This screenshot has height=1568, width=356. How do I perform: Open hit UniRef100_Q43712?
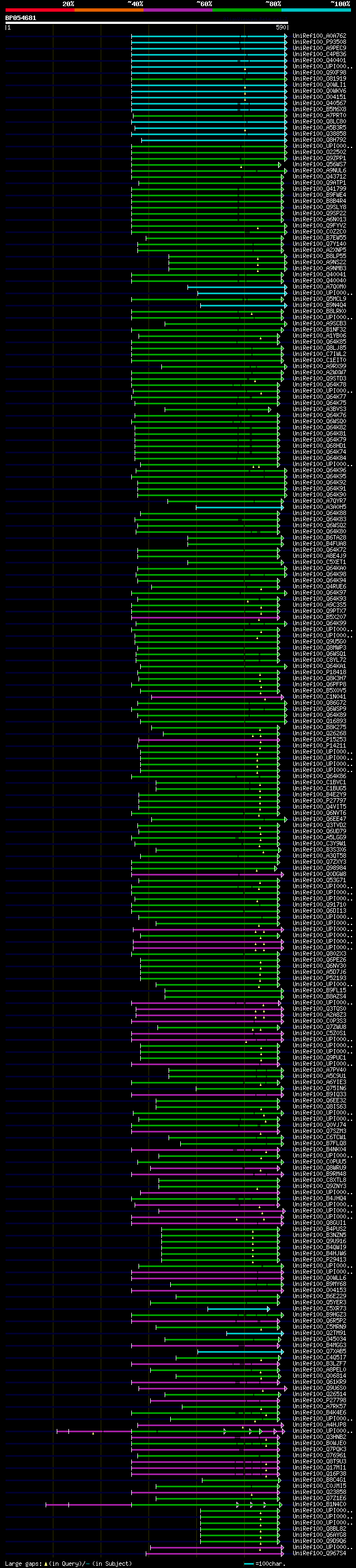point(319,176)
